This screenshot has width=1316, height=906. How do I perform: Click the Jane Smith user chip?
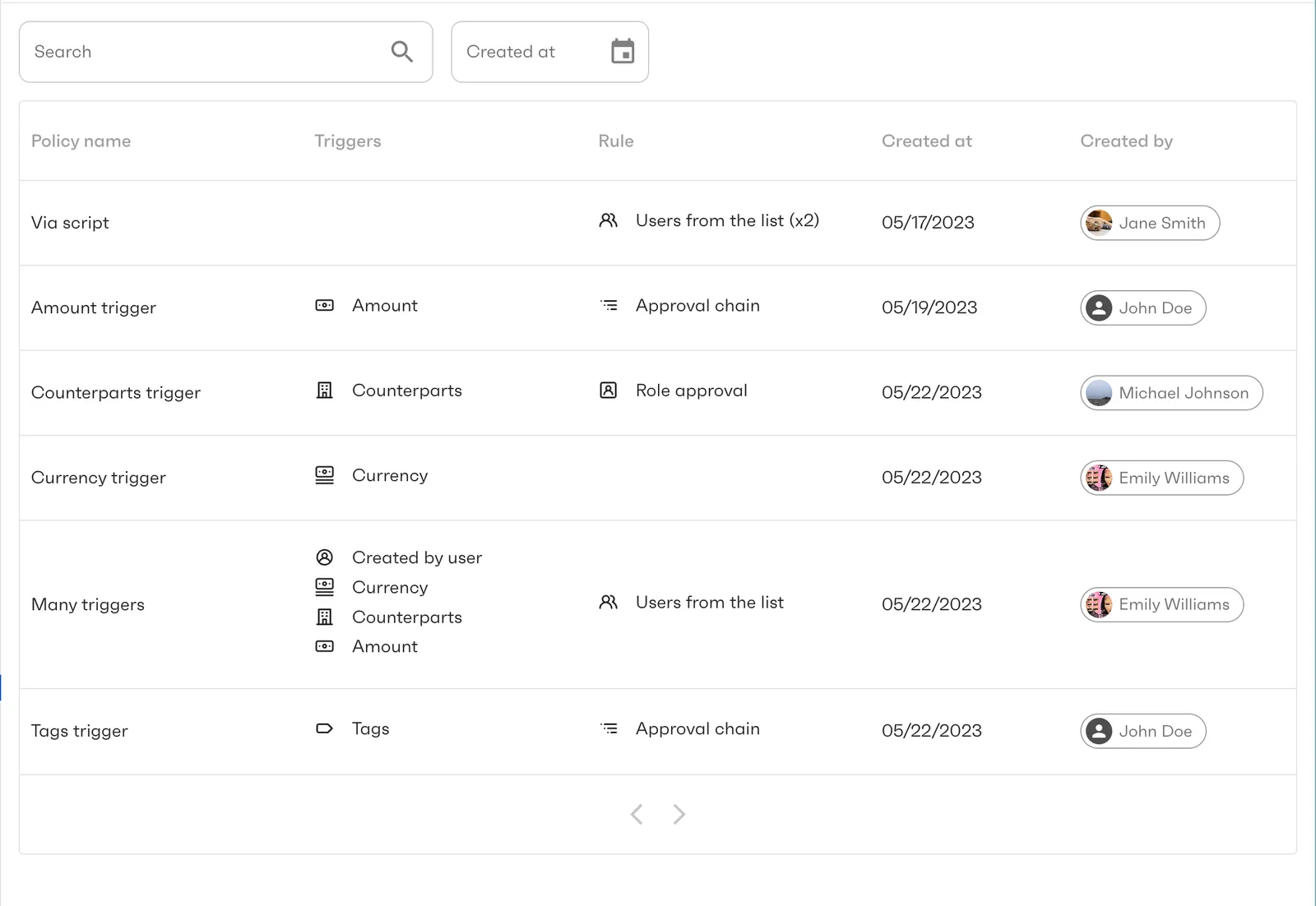(1150, 223)
